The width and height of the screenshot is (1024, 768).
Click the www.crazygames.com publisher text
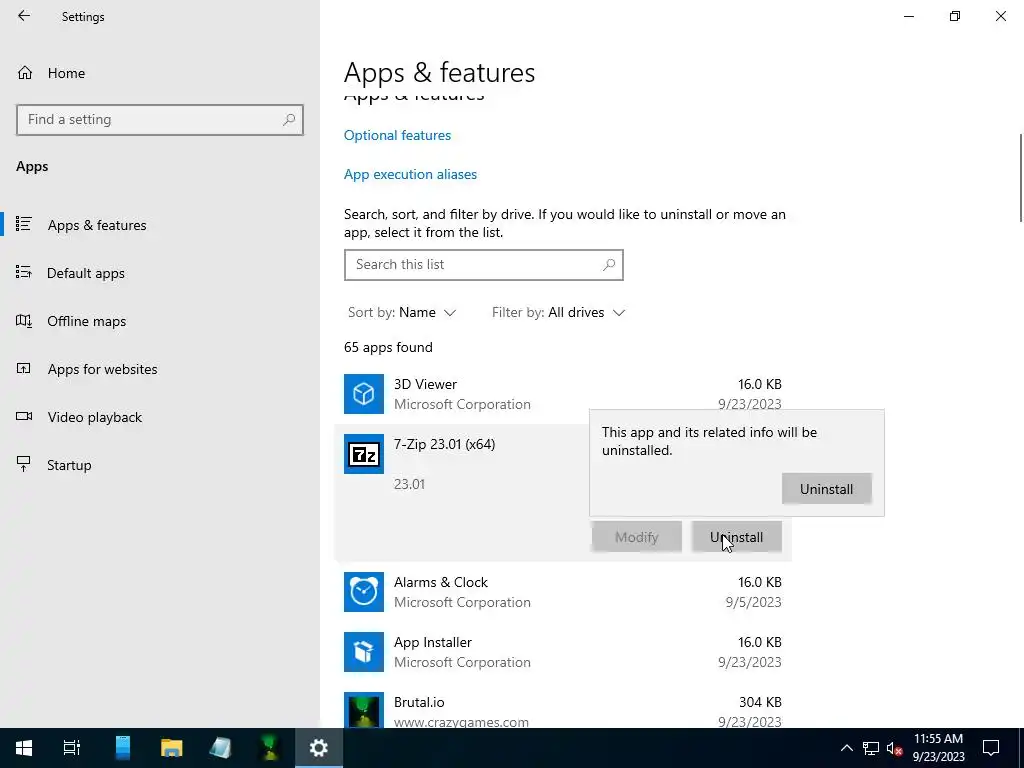[x=461, y=722]
